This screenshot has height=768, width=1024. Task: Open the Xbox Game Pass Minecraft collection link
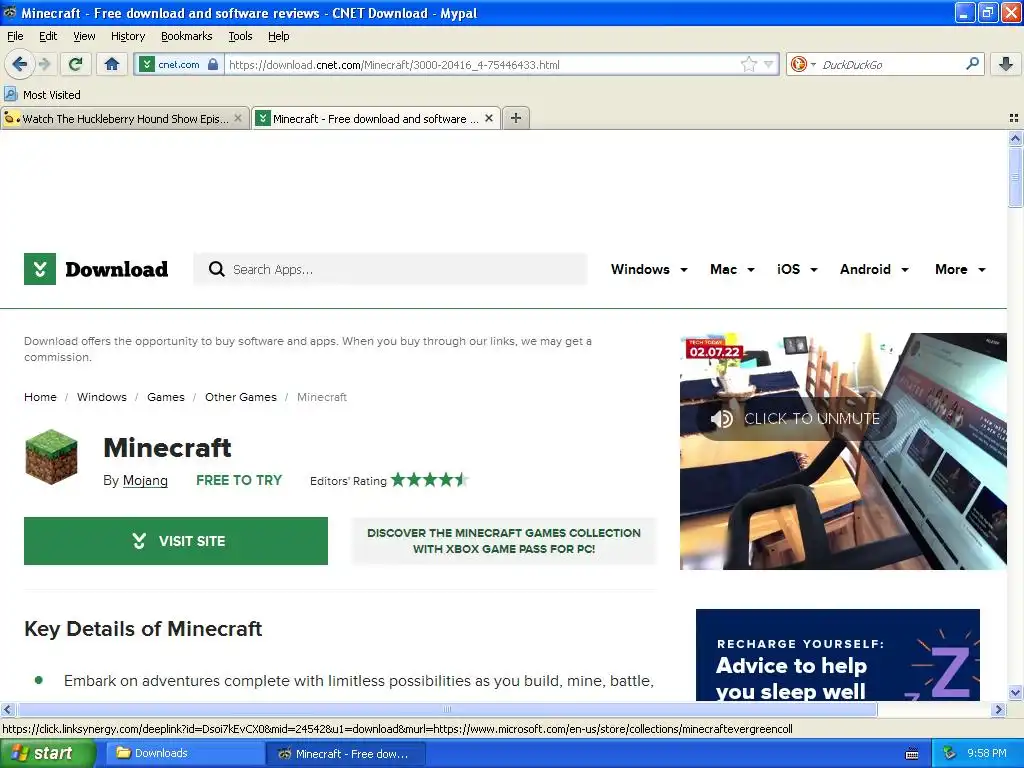pos(504,541)
